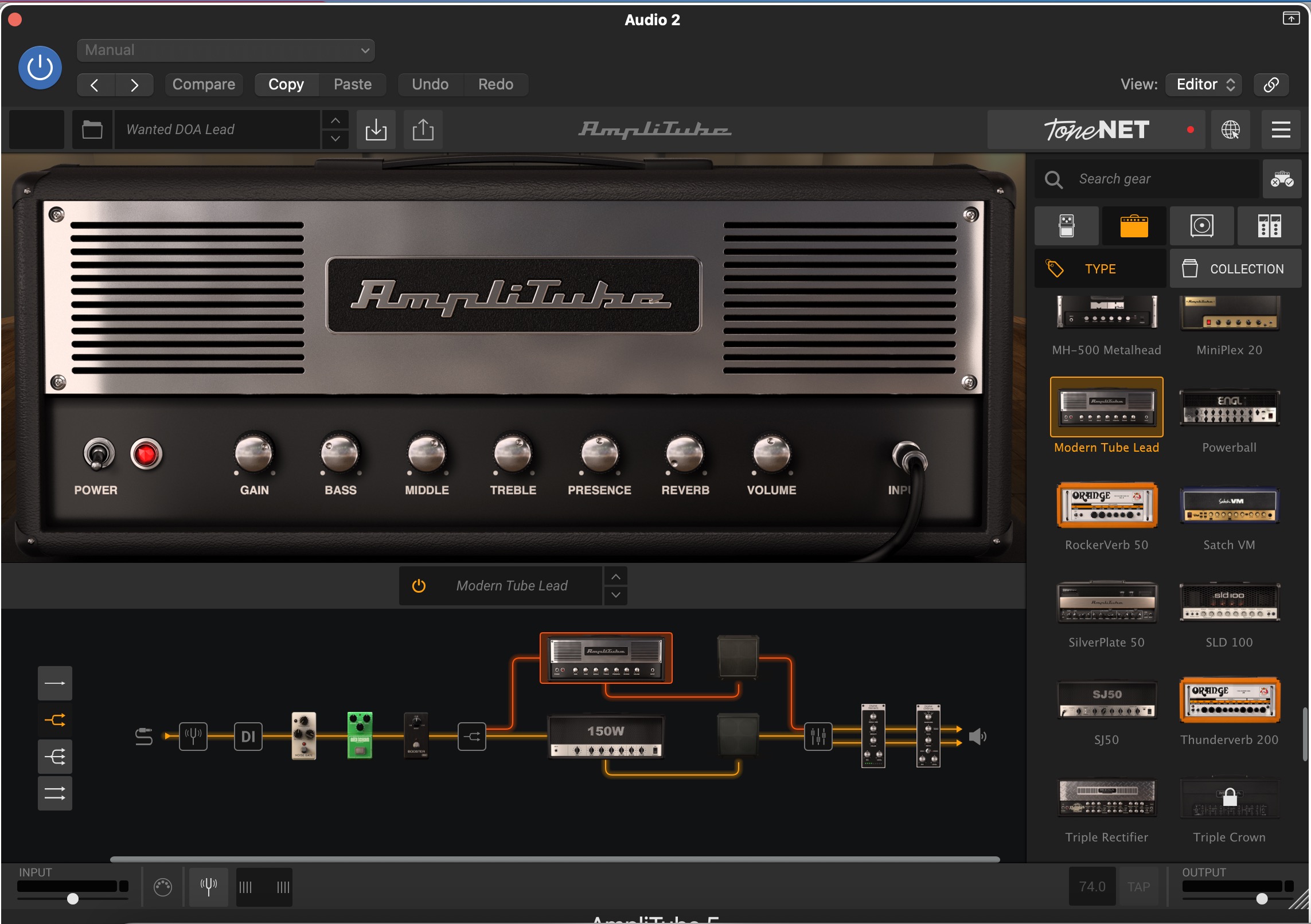The height and width of the screenshot is (924, 1311).
Task: Switch to the COLLECTION filter tab
Action: click(1235, 268)
